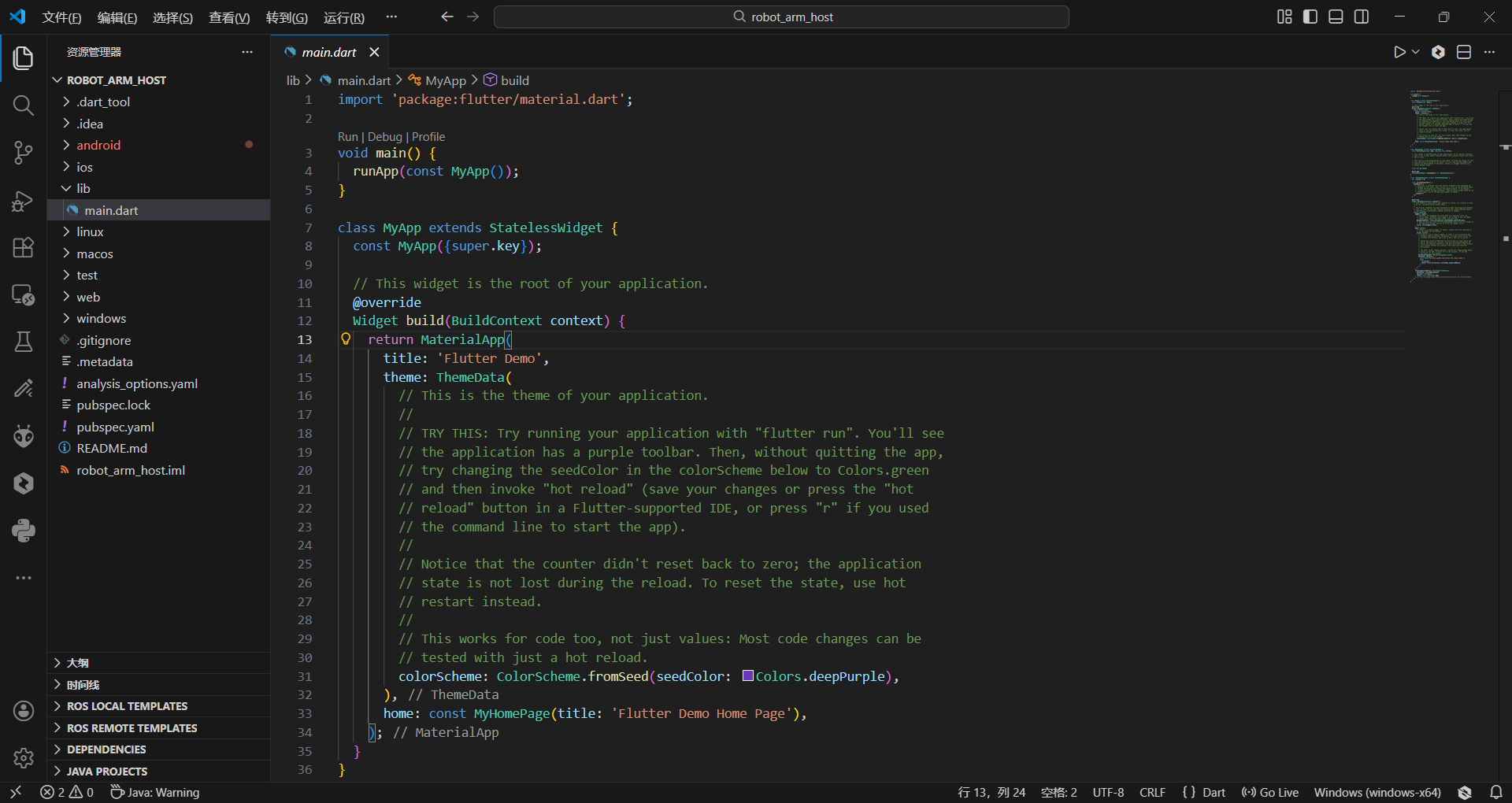Screen dimensions: 1512x803
Task: Open notifications bell in status bar
Action: pyautogui.click(x=1496, y=792)
